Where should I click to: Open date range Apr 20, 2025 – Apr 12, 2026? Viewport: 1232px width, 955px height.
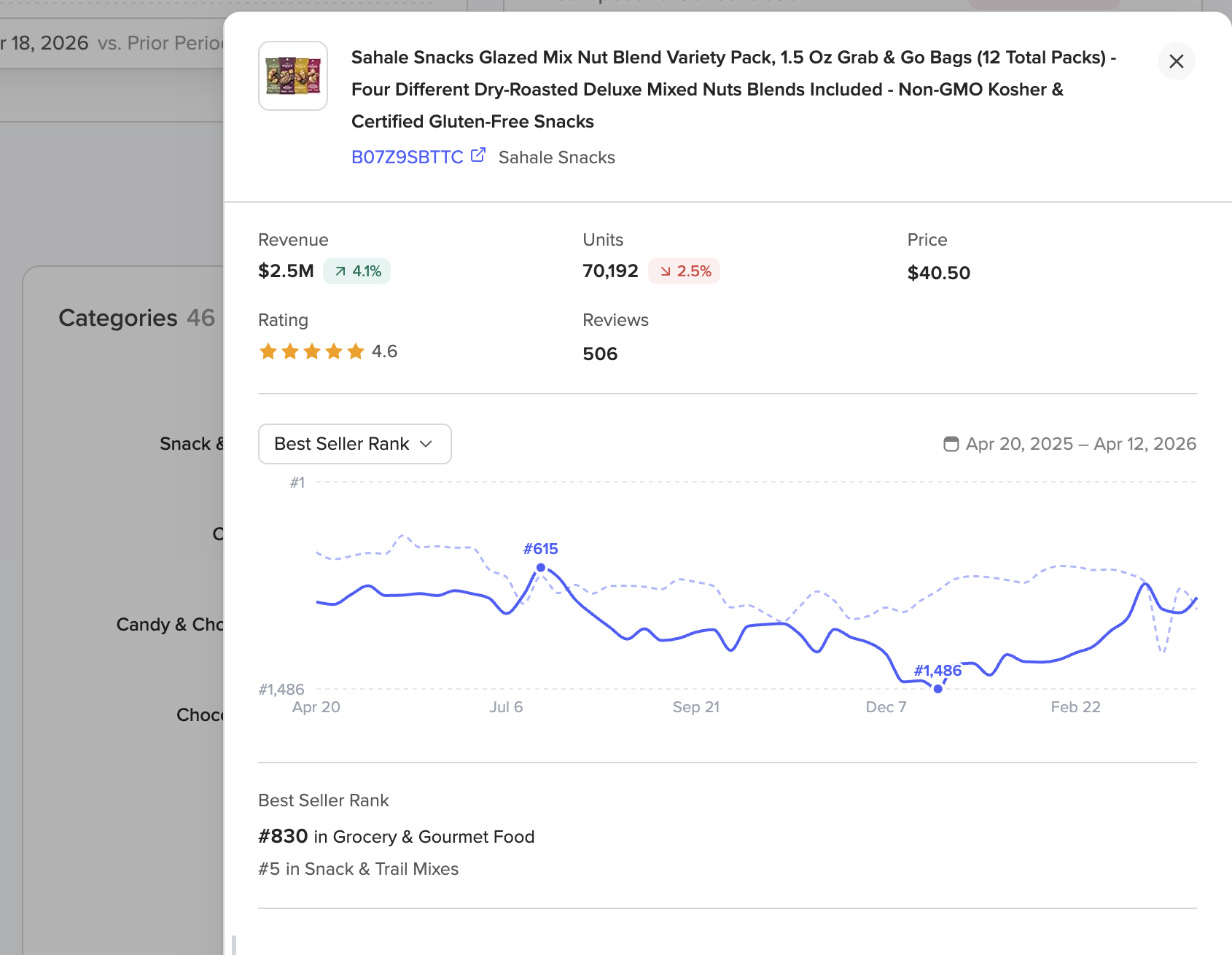[x=1070, y=444]
